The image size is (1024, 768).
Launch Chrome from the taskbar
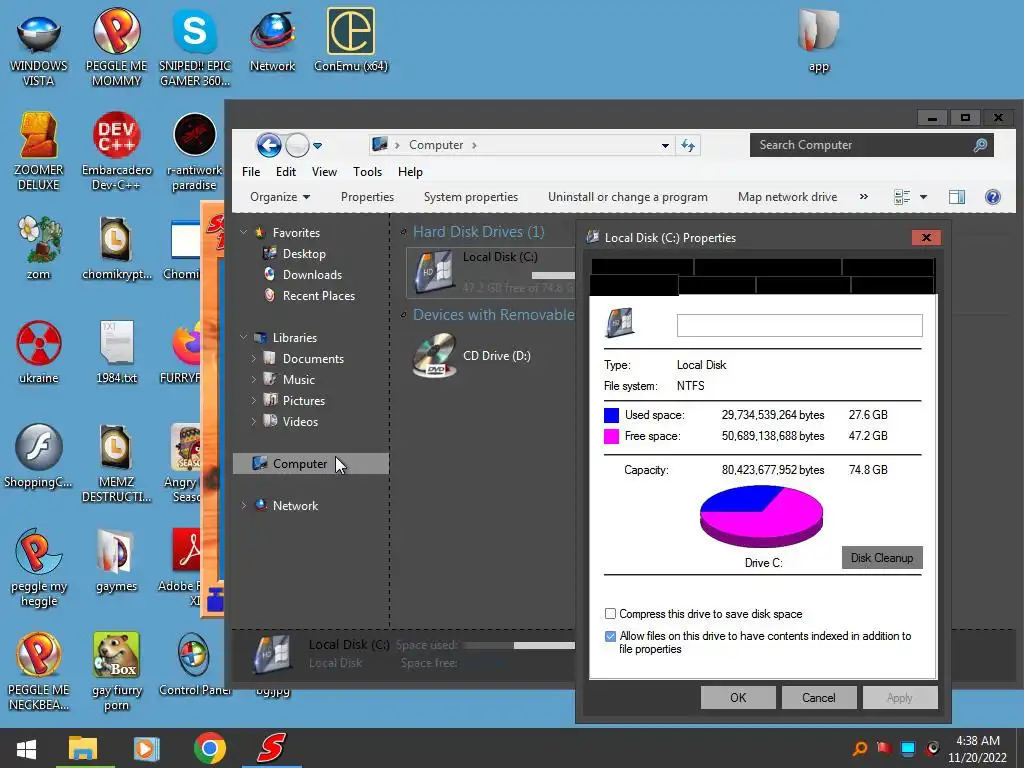pos(210,748)
